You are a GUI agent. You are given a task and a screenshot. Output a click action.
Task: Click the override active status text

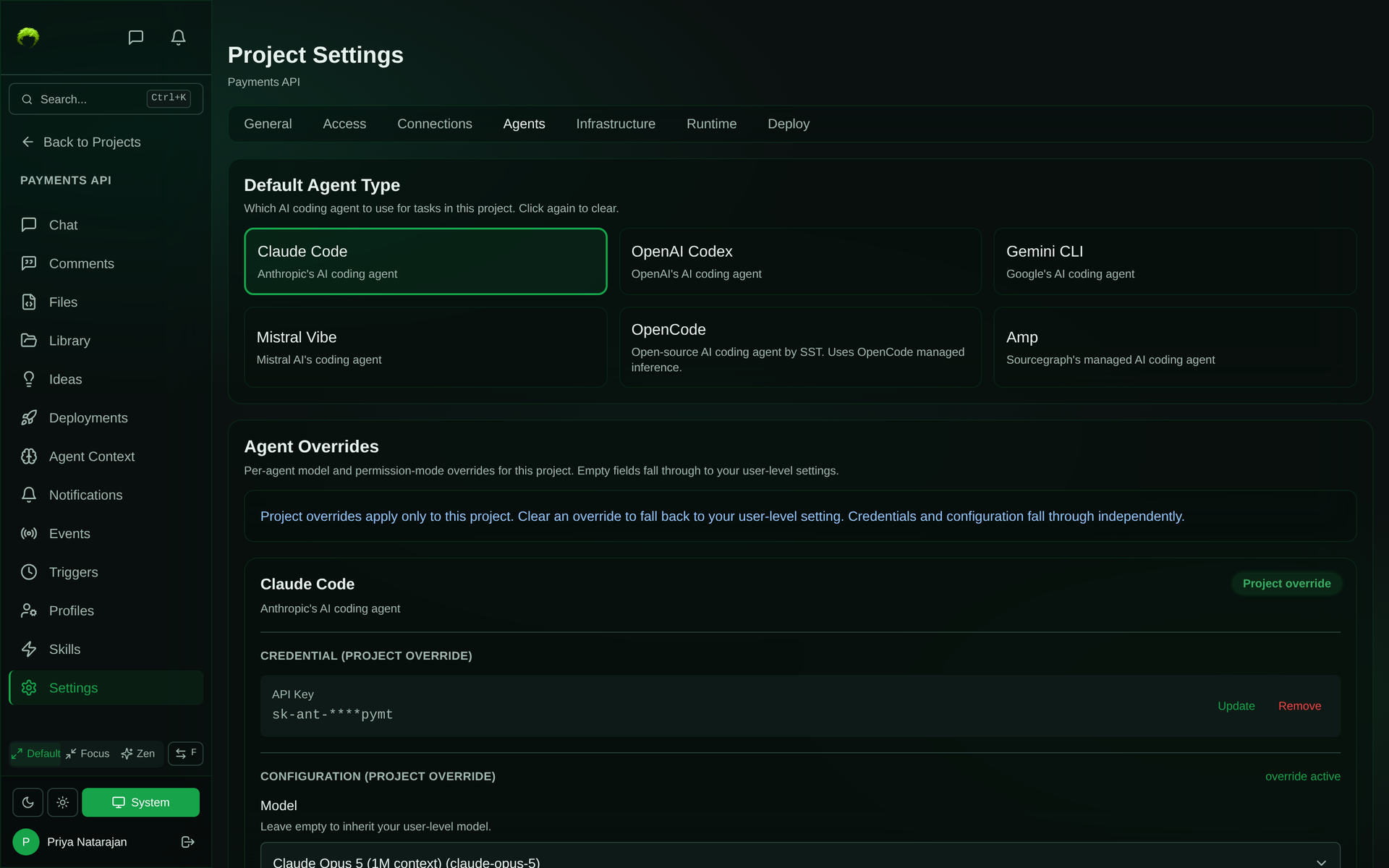pyautogui.click(x=1302, y=776)
